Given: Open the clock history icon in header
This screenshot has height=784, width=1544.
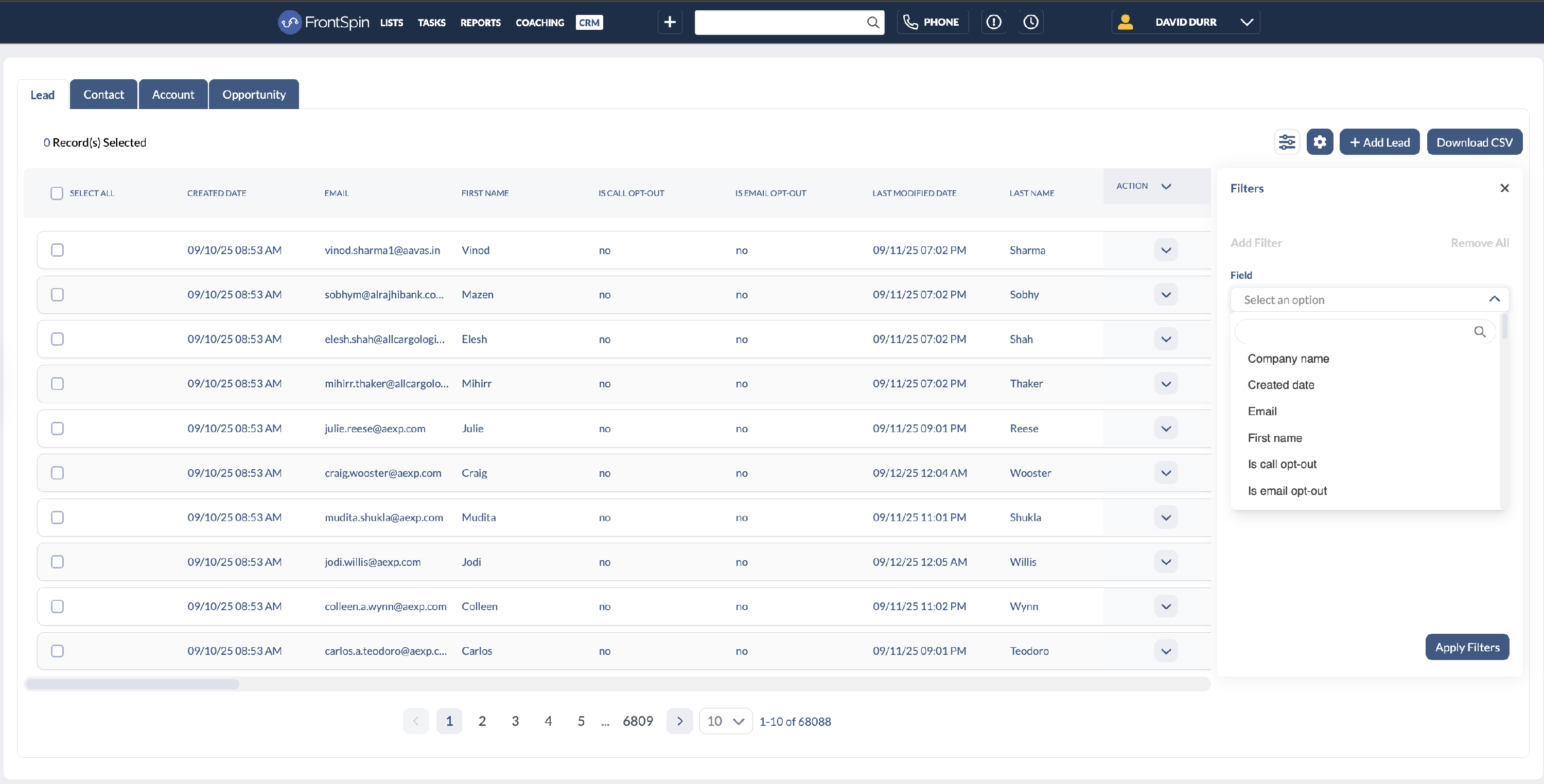Looking at the screenshot, I should pos(1030,22).
